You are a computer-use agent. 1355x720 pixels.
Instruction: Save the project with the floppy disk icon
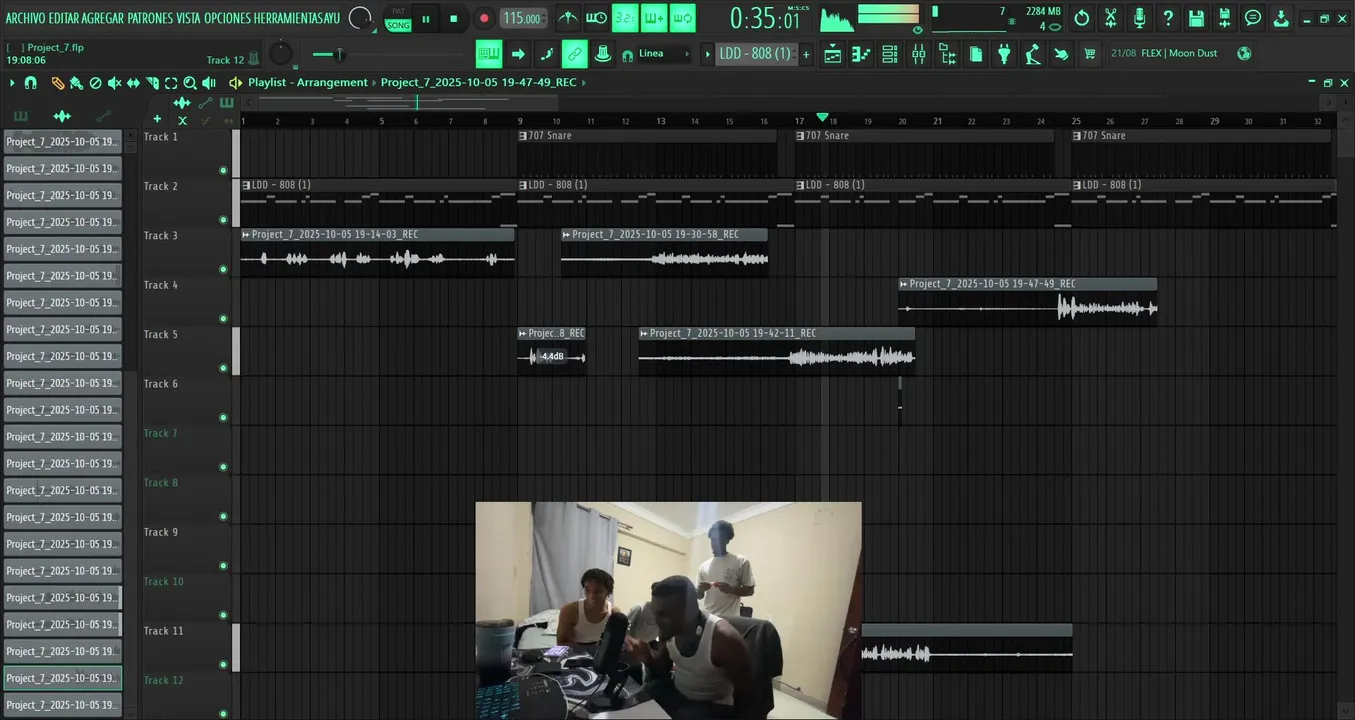pyautogui.click(x=1196, y=18)
